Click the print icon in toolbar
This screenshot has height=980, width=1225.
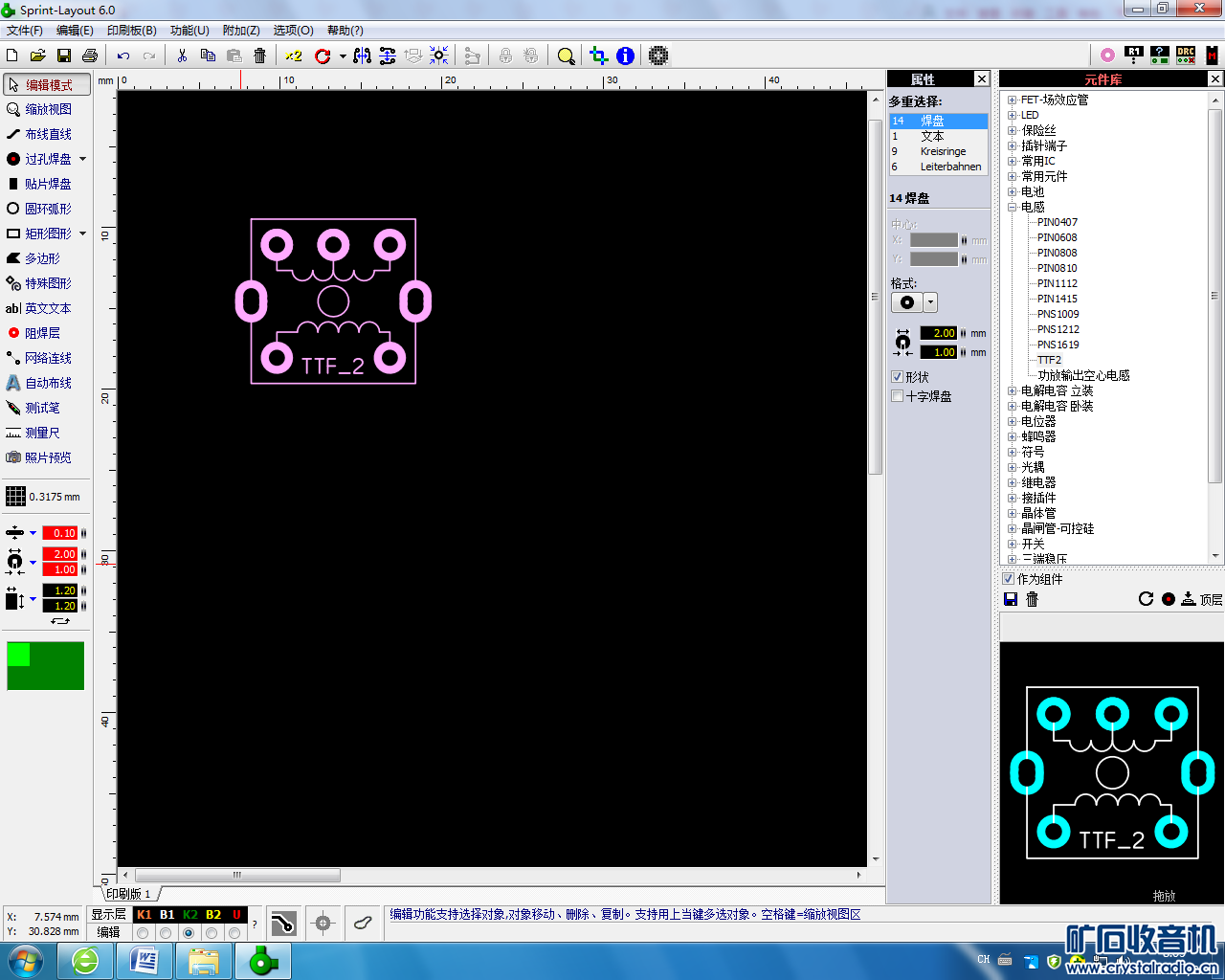click(90, 56)
